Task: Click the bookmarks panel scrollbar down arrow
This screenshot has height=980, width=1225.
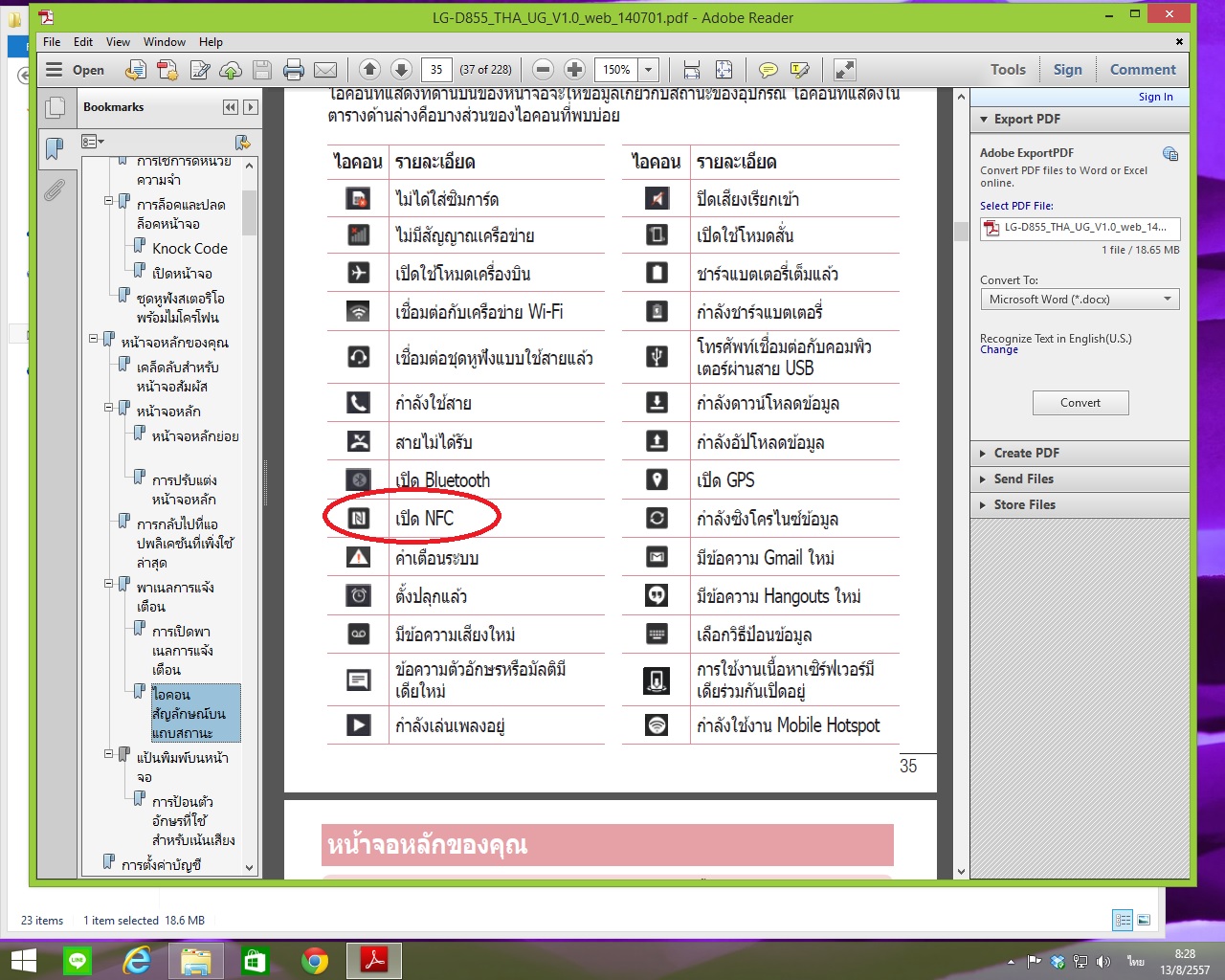Action: point(250,868)
